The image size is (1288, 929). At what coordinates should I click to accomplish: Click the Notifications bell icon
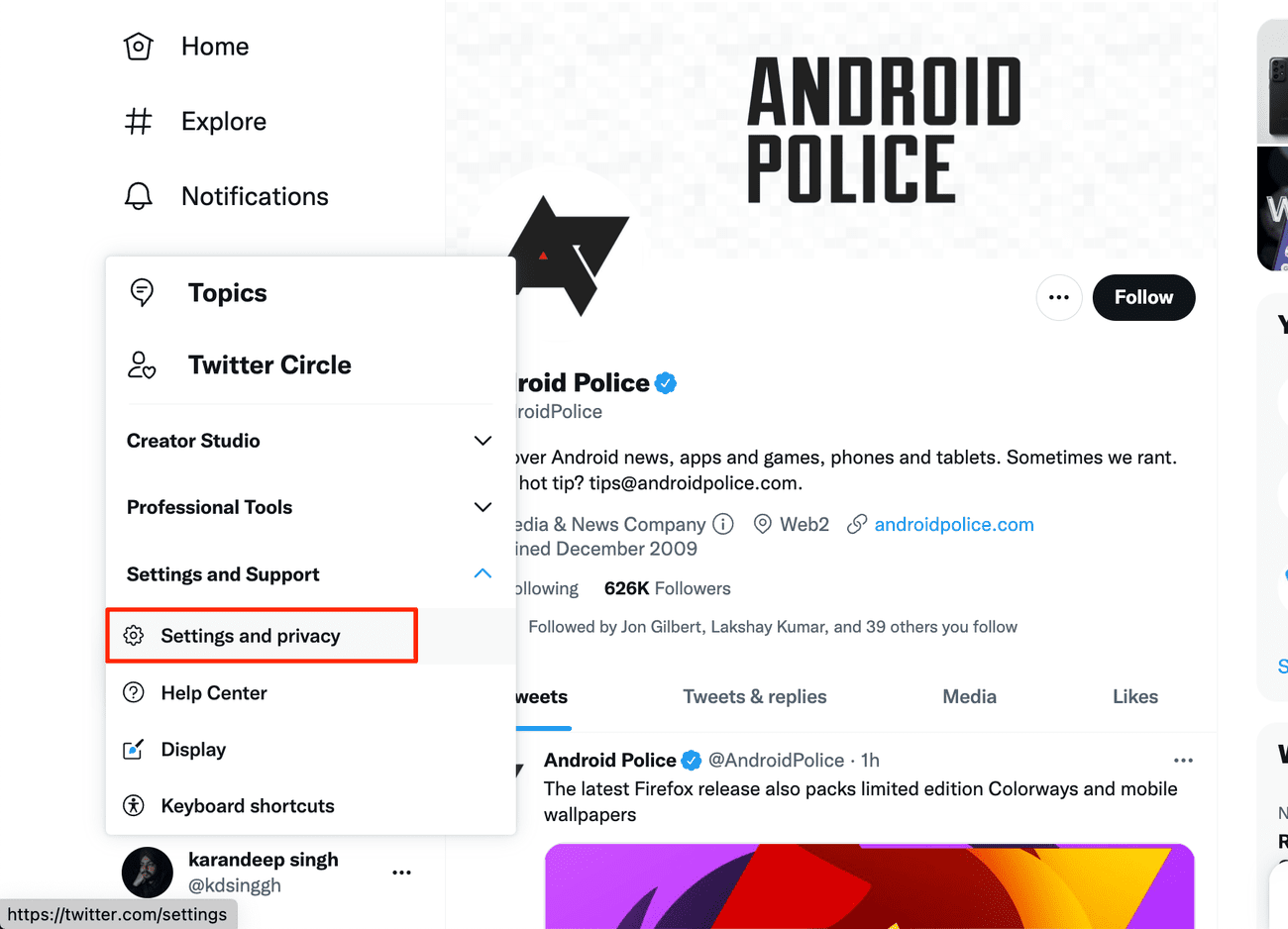[x=139, y=196]
